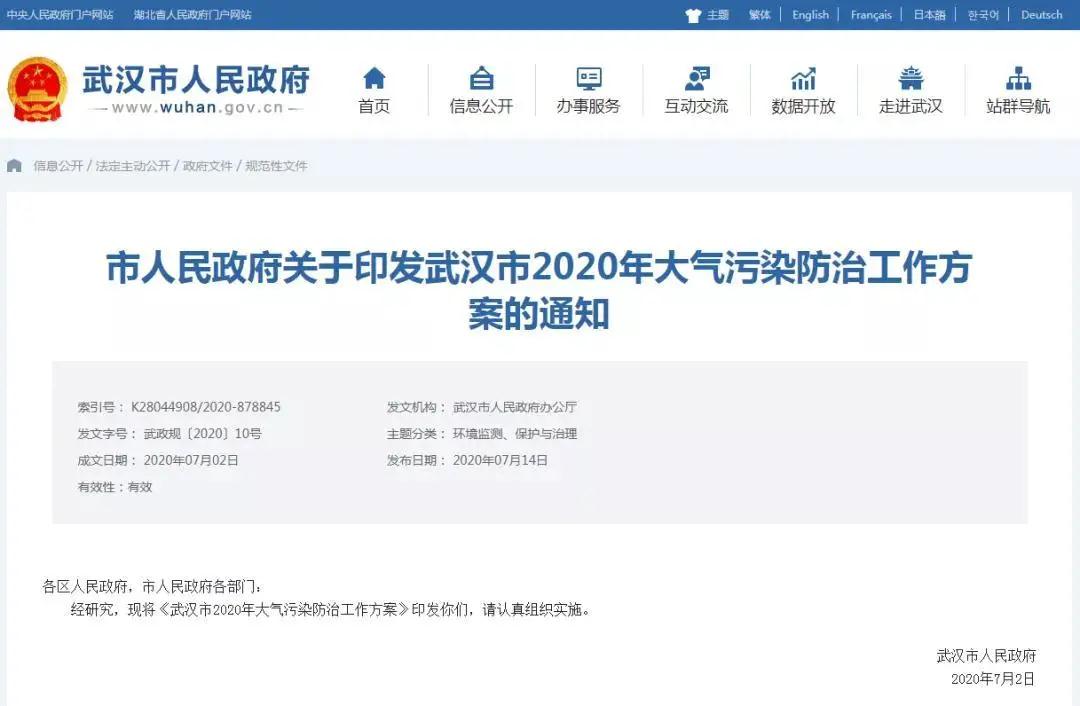Viewport: 1080px width, 706px height.
Task: Click the 走进武汉 tower icon
Action: 911,78
